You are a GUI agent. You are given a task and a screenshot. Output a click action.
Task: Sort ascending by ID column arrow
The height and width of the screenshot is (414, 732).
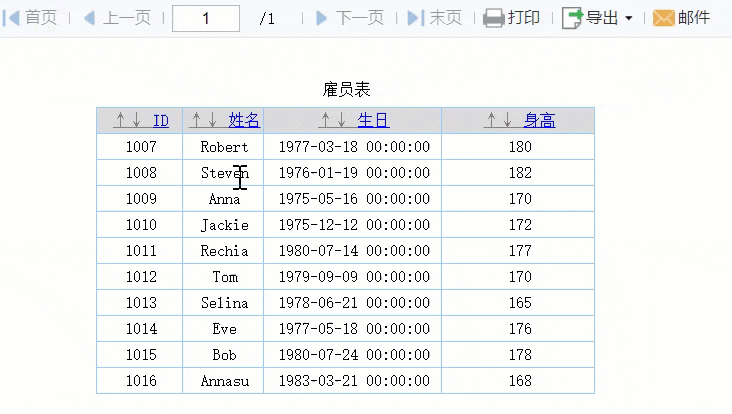121,121
